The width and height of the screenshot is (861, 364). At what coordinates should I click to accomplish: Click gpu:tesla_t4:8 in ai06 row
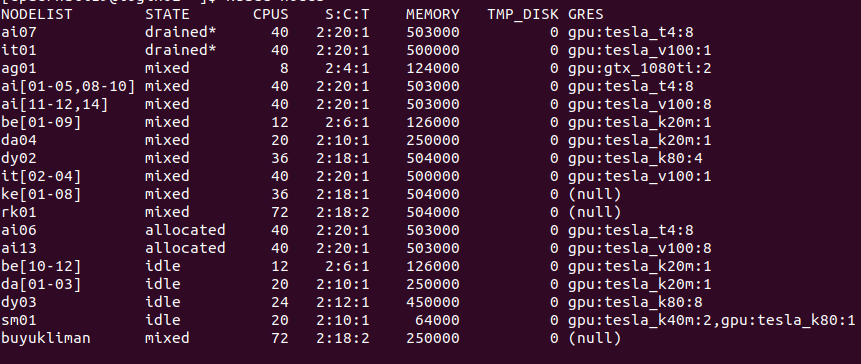pos(631,231)
